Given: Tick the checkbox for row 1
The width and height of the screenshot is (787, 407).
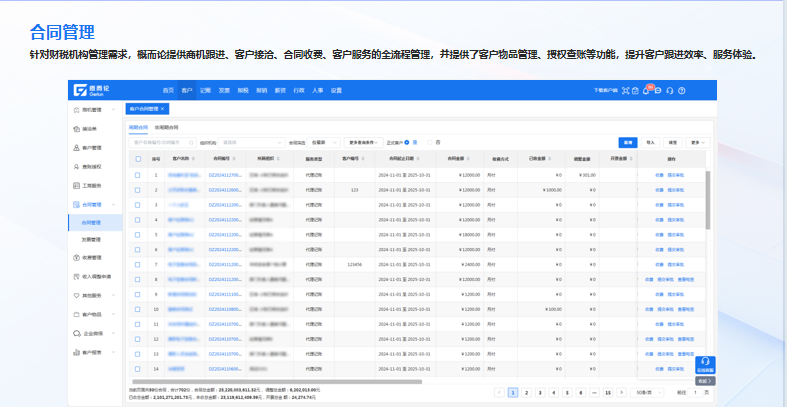Looking at the screenshot, I should pos(138,175).
